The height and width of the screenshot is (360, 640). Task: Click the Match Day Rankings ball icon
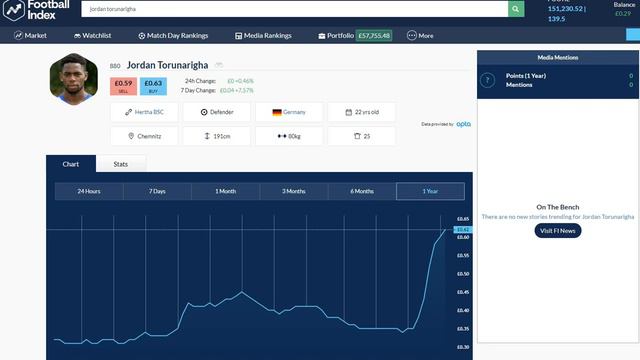[142, 36]
